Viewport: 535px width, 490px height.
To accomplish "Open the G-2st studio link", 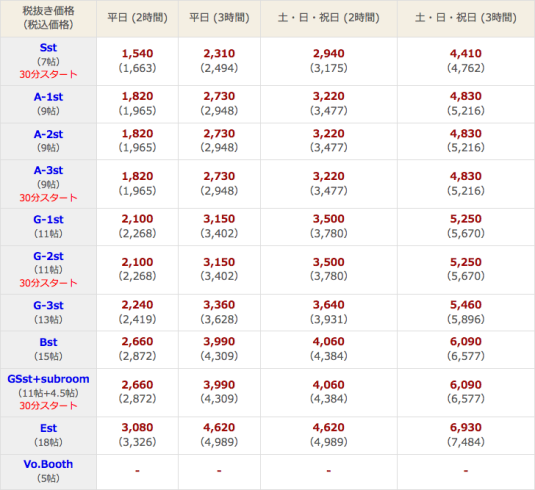I will (x=48, y=256).
